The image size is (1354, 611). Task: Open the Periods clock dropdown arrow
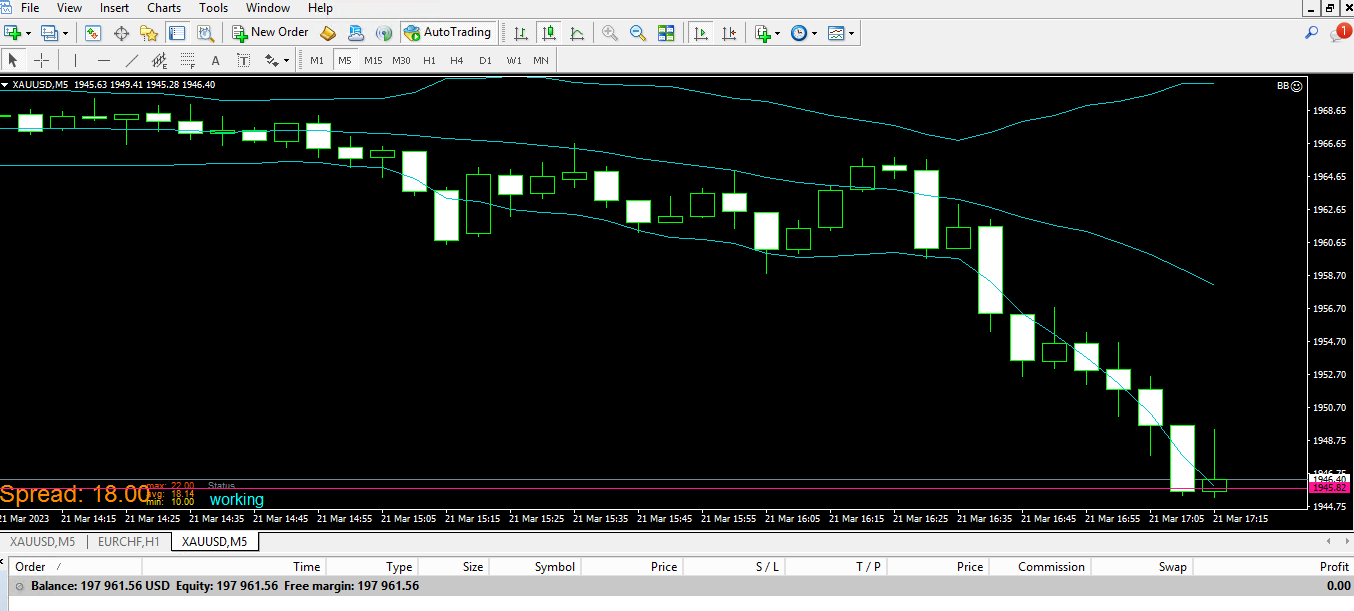tap(814, 33)
